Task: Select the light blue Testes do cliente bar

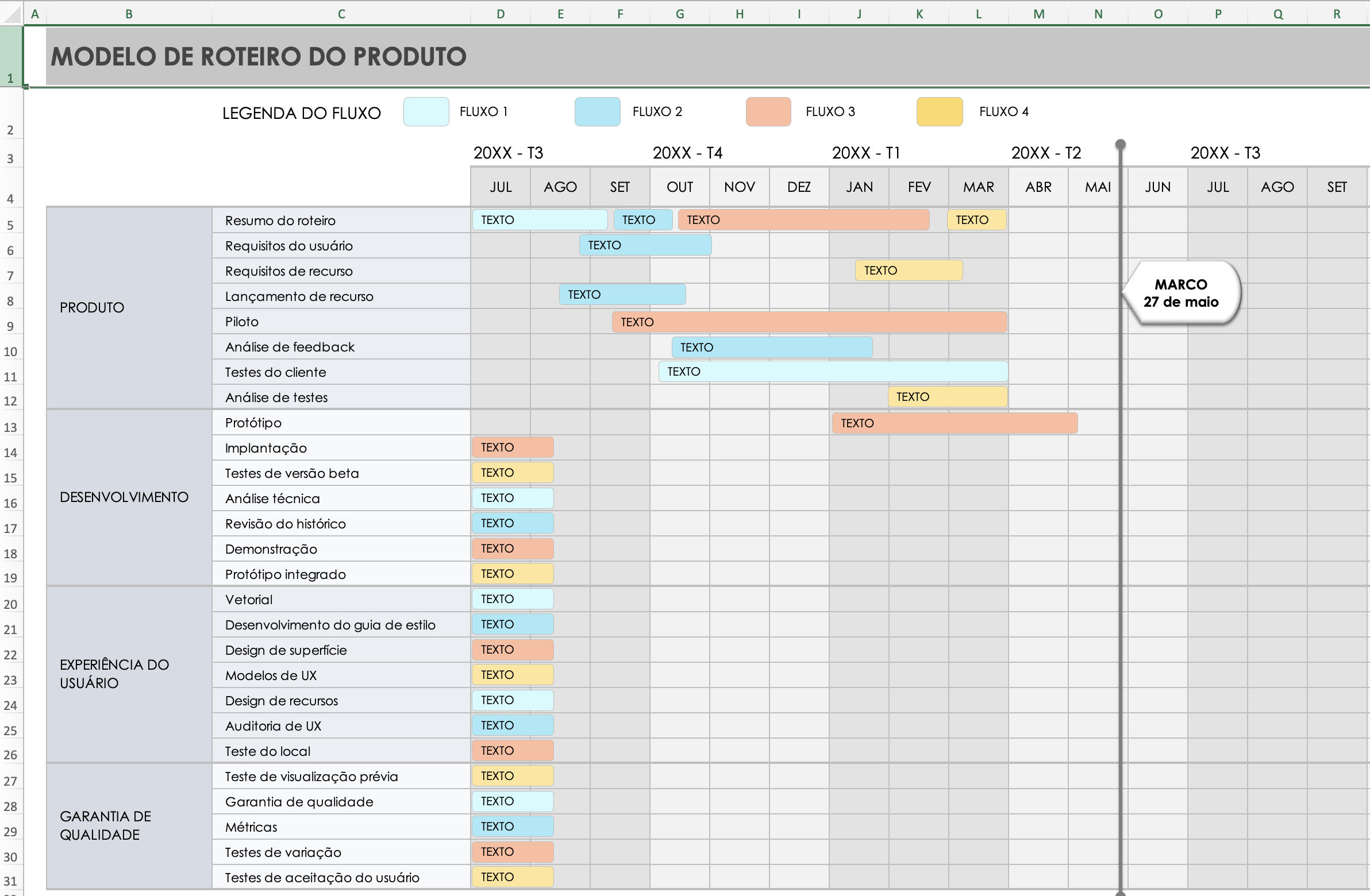Action: [833, 372]
